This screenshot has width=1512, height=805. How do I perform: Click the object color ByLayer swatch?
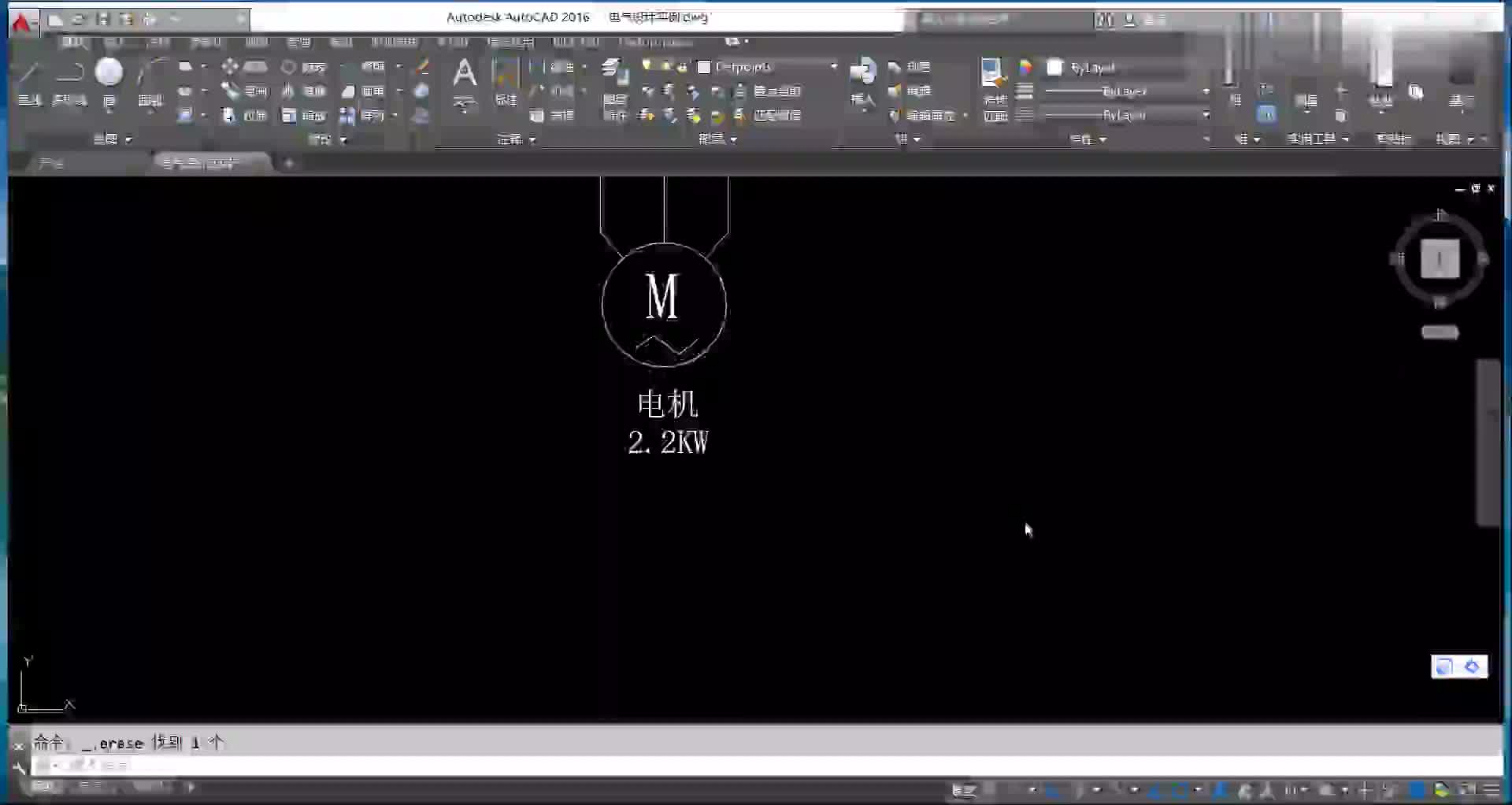(1054, 68)
